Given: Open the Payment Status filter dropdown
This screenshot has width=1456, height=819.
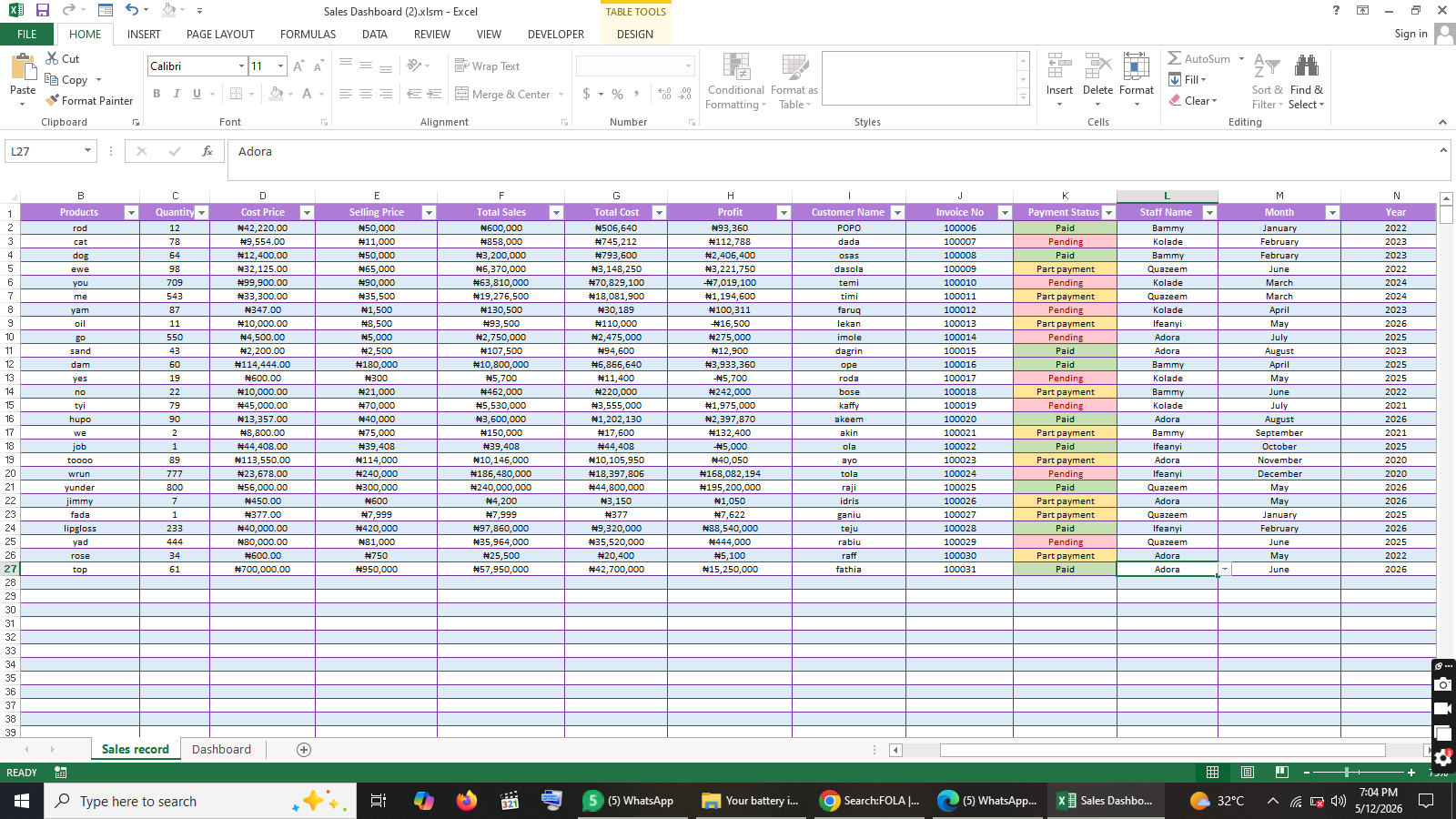Looking at the screenshot, I should tap(1108, 212).
